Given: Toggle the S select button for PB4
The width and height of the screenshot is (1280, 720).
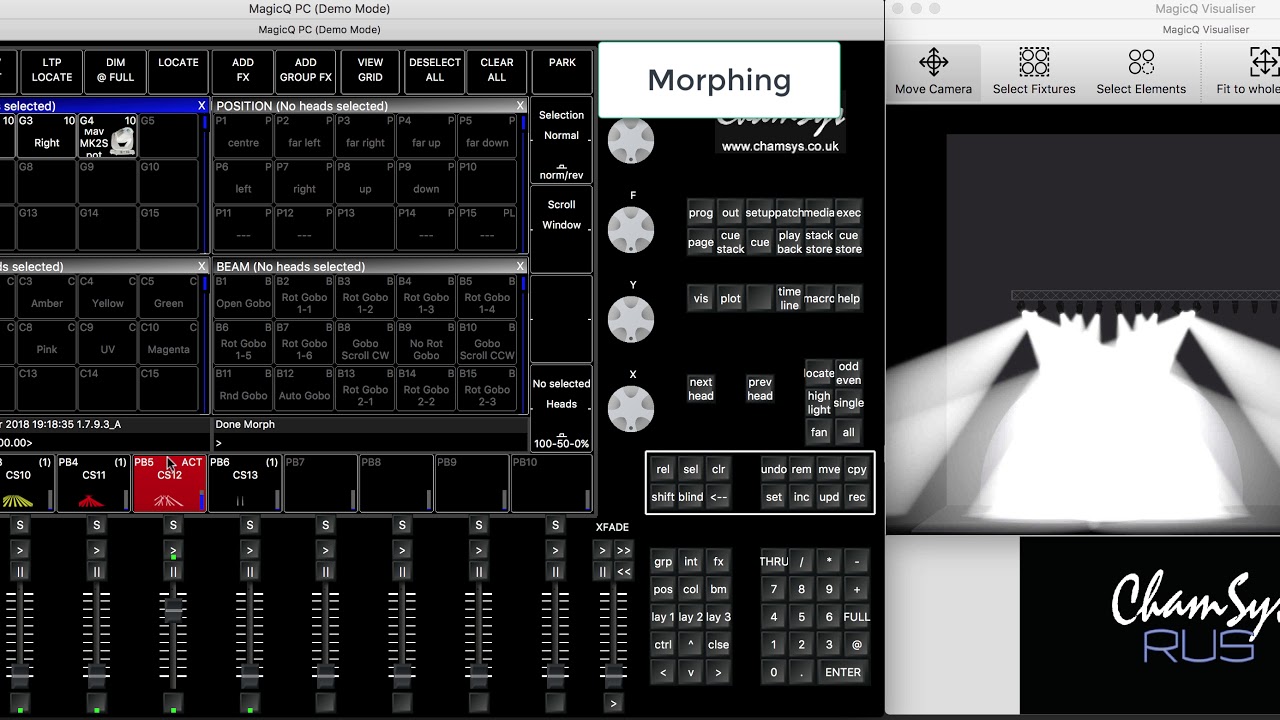Looking at the screenshot, I should click(x=96, y=525).
